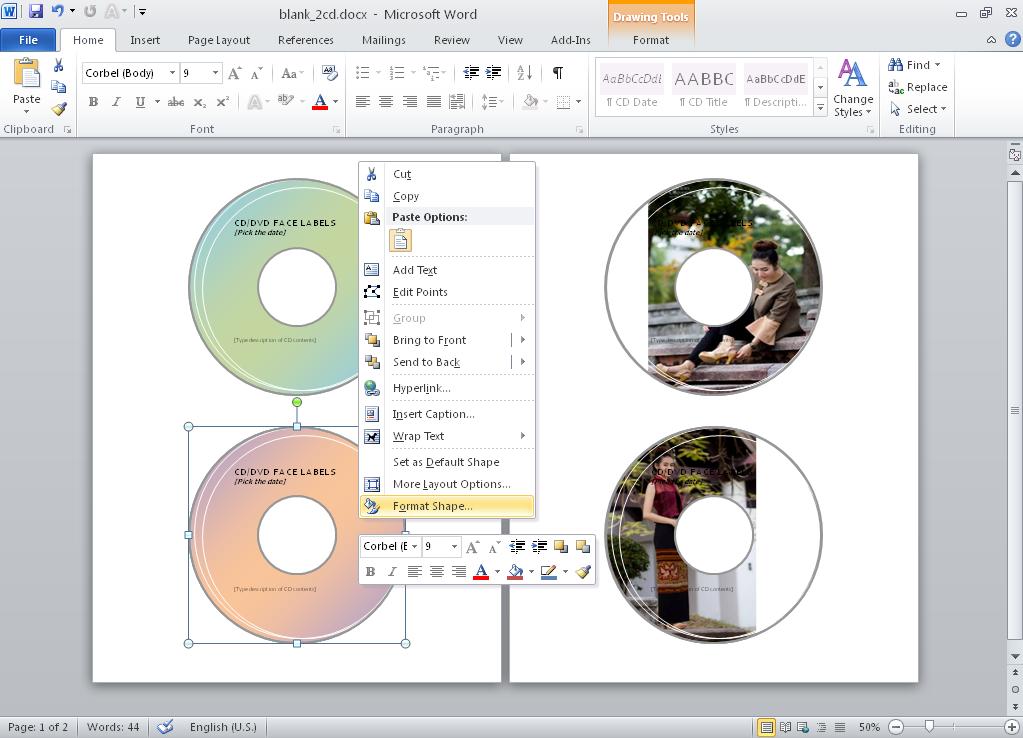
Task: Click the Find button in Editing group
Action: click(916, 65)
